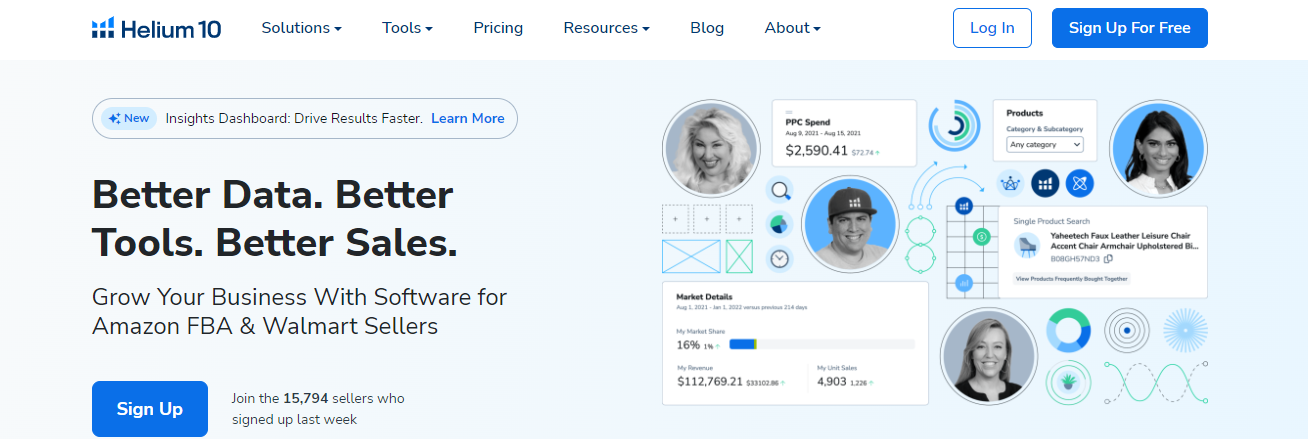The height and width of the screenshot is (439, 1311).
Task: Click the My Market Share progress bar
Action: pyautogui.click(x=821, y=344)
